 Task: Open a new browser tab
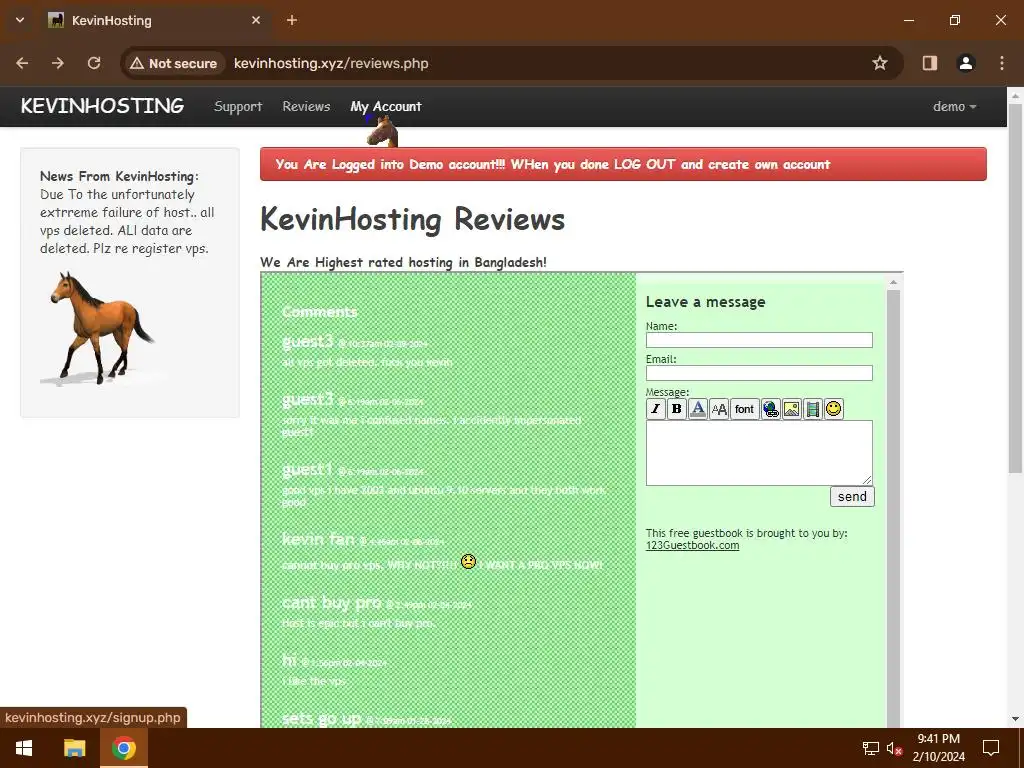click(x=292, y=20)
